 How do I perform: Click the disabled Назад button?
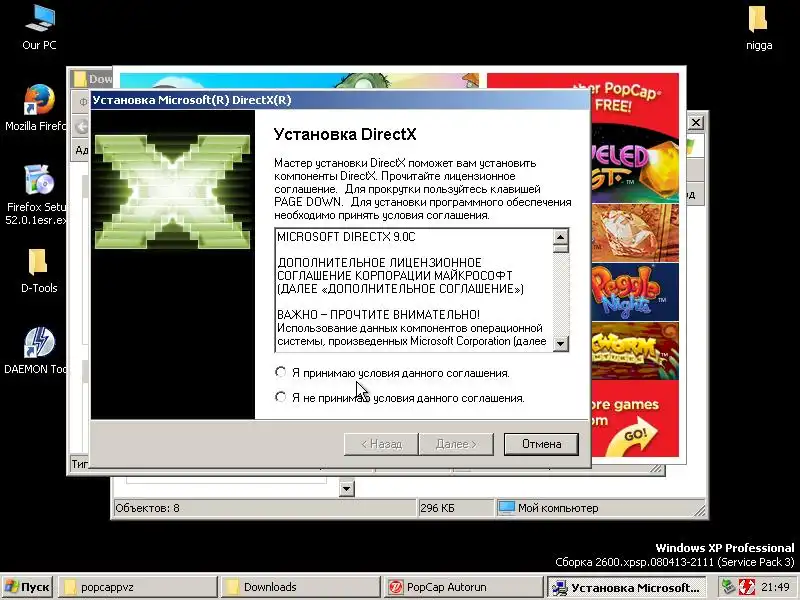[x=381, y=444]
